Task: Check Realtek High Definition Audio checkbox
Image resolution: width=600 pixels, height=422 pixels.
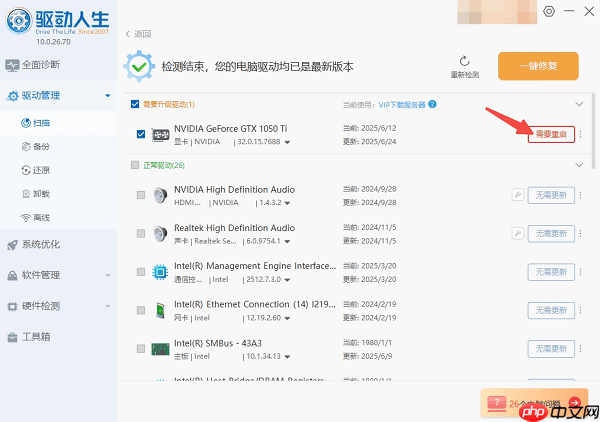Action: [141, 233]
